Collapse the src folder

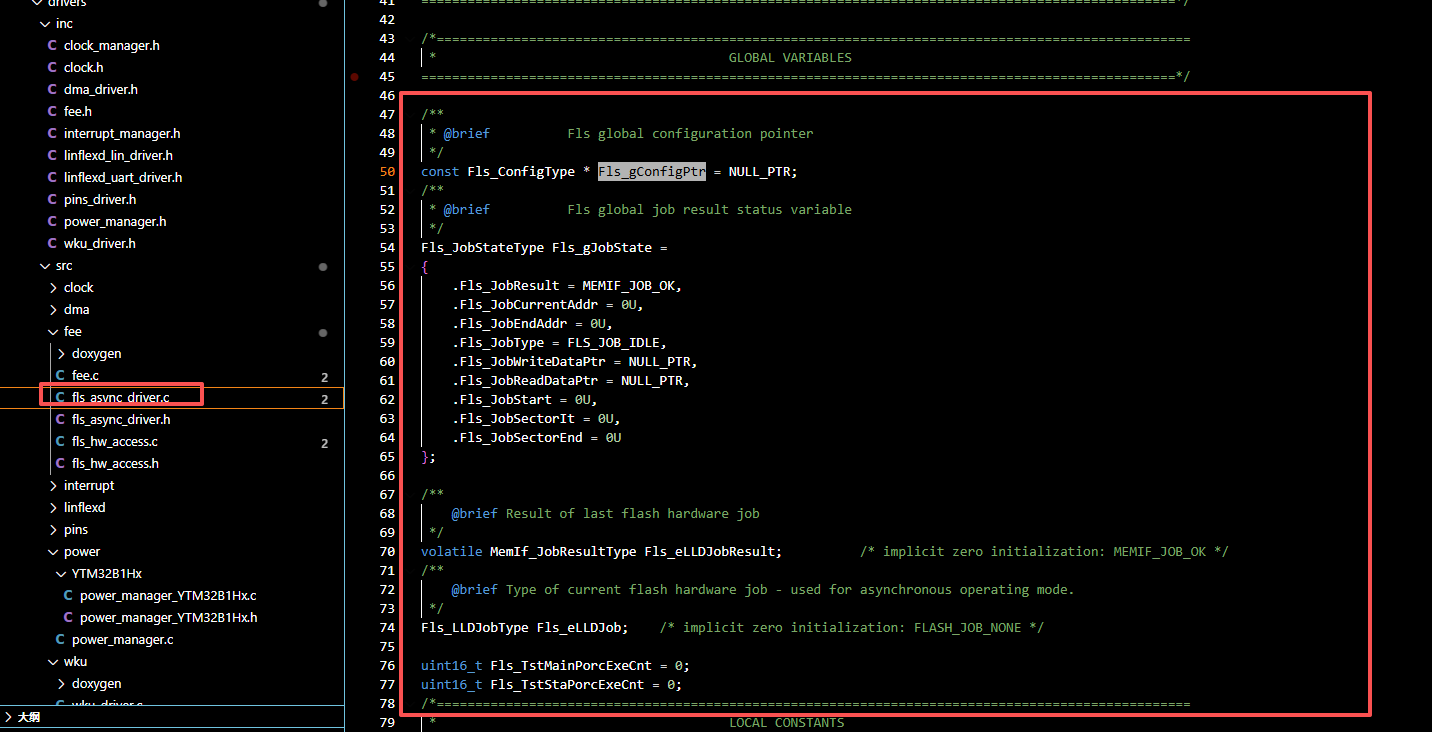(x=44, y=266)
